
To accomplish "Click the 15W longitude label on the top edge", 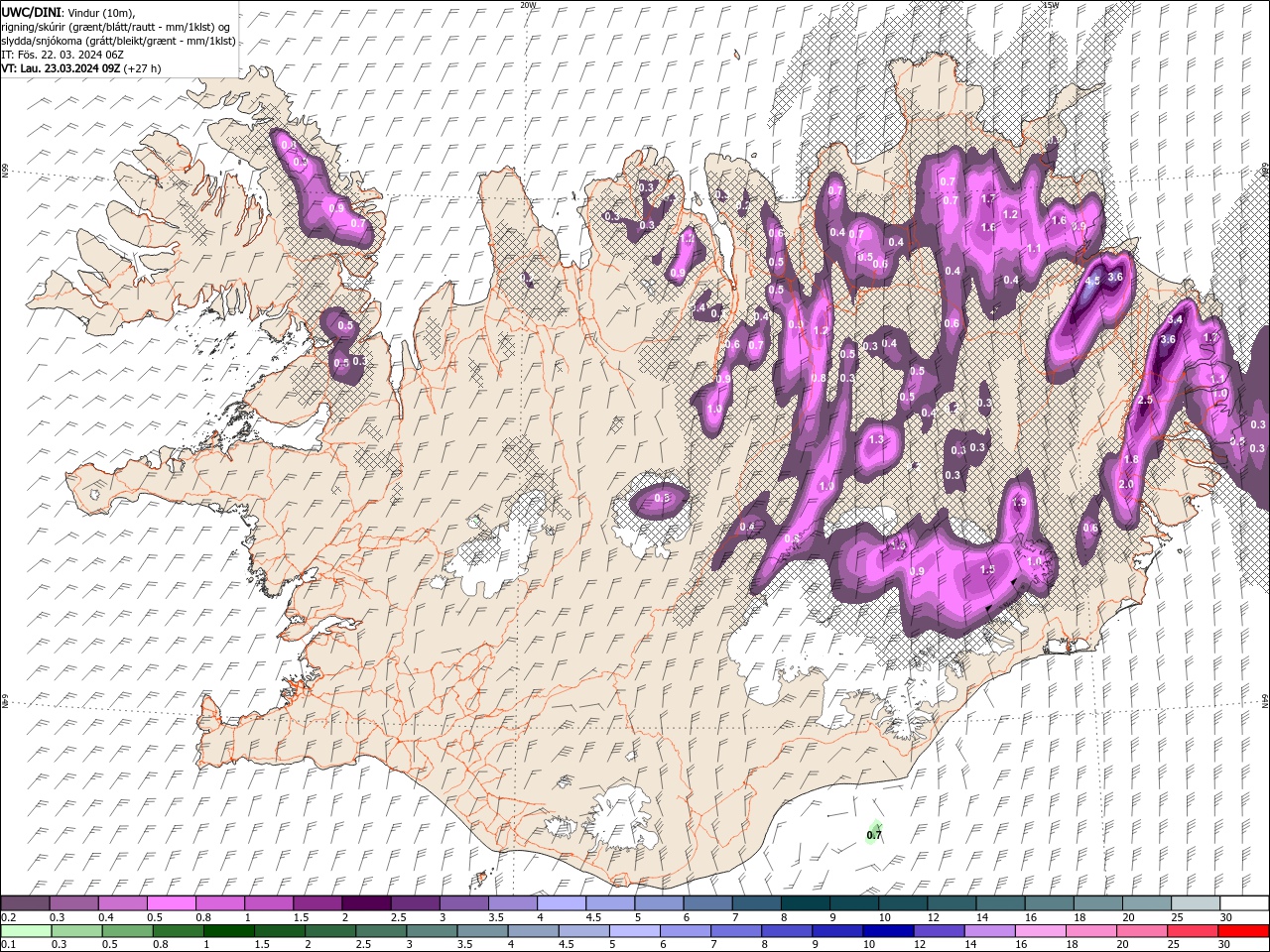I will (x=1052, y=5).
